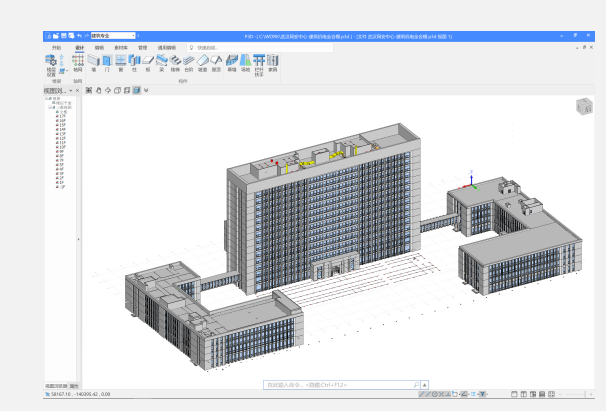Click the zoom slider in status bar
This screenshot has width=606, height=411.
(575, 394)
